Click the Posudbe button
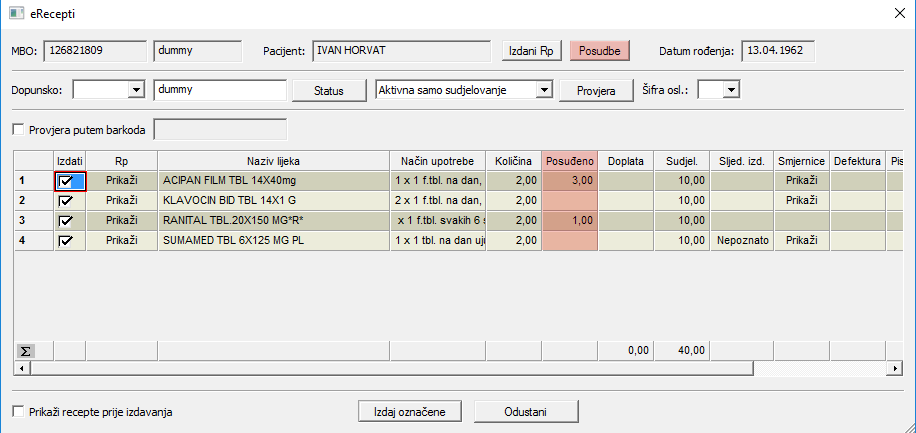The width and height of the screenshot is (916, 433). 599,50
